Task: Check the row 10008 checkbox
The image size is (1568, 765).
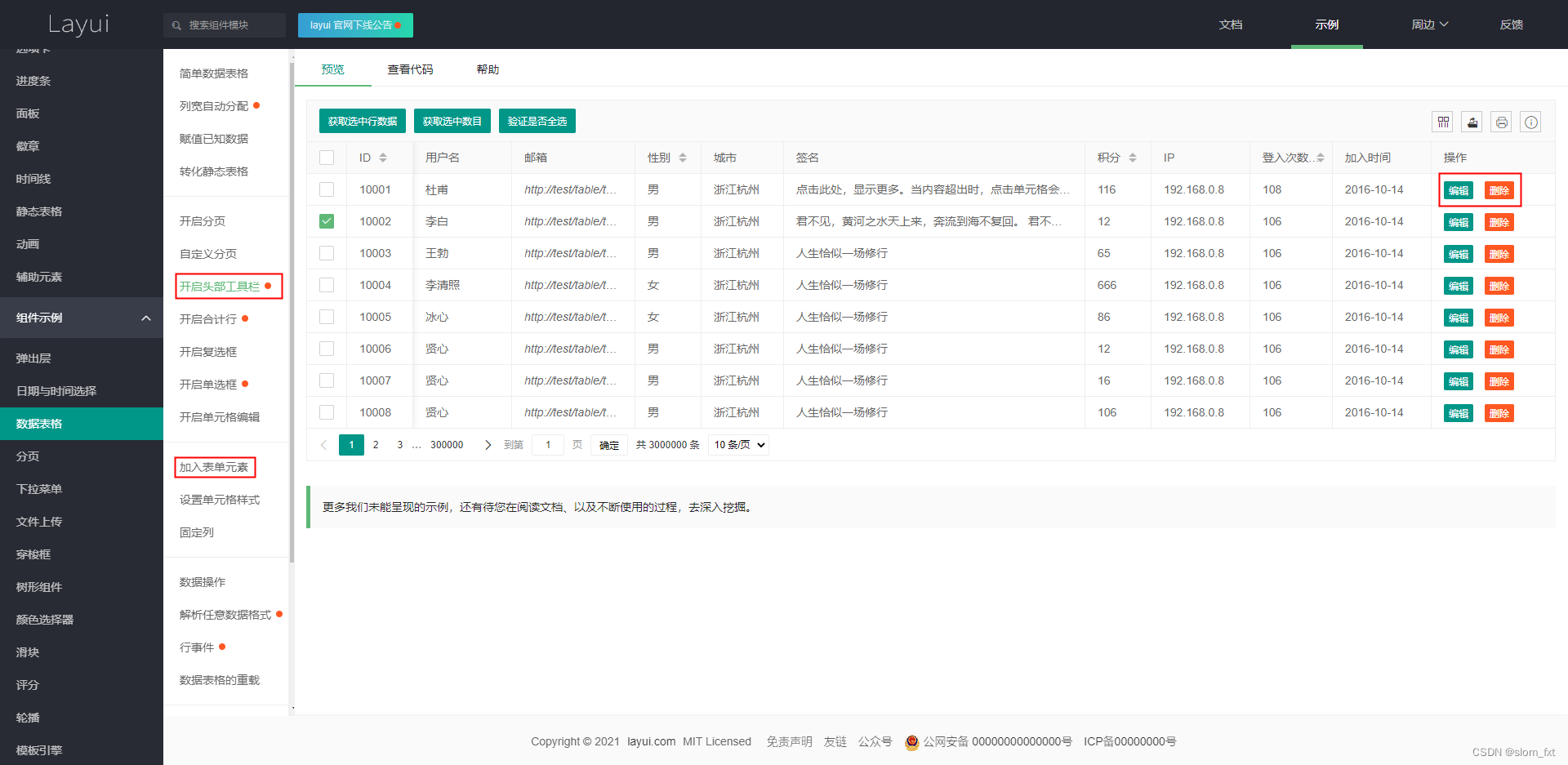Action: point(327,412)
